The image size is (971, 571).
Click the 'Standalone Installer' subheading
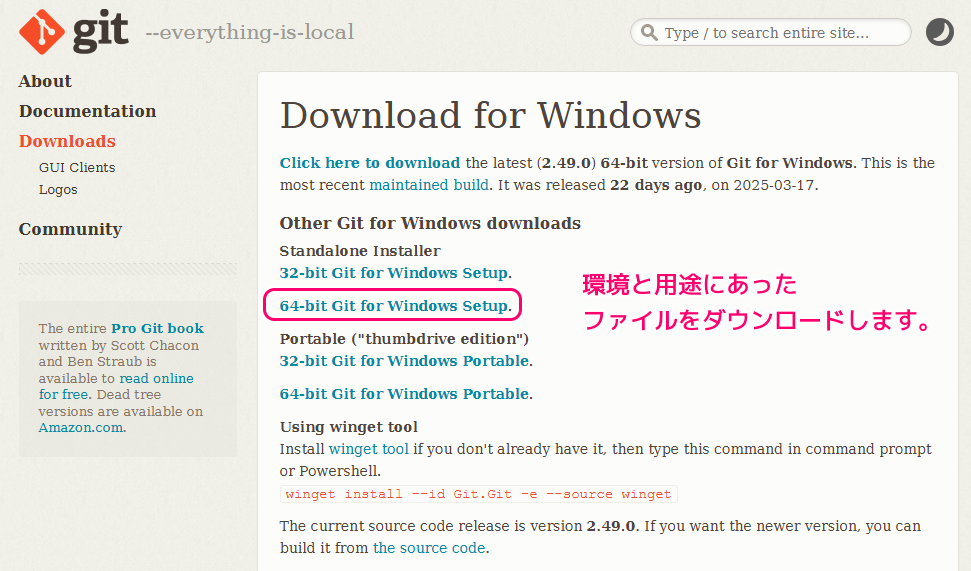point(360,251)
